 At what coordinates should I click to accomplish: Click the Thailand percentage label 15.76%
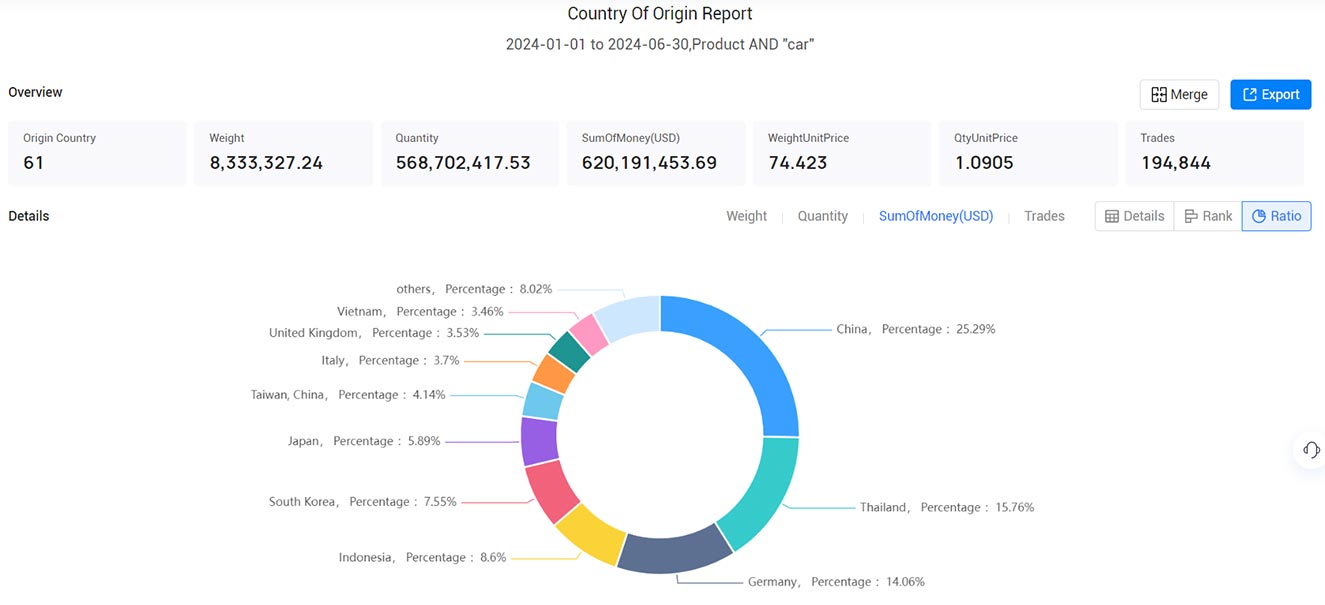click(x=947, y=507)
